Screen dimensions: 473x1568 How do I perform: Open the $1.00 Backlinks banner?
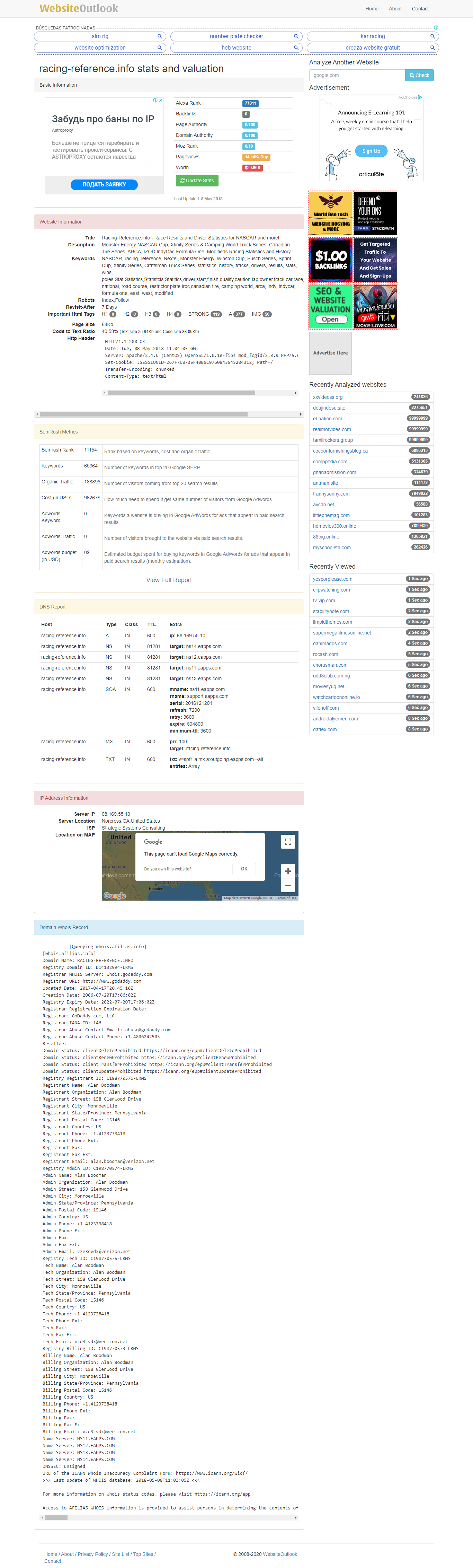click(x=331, y=260)
